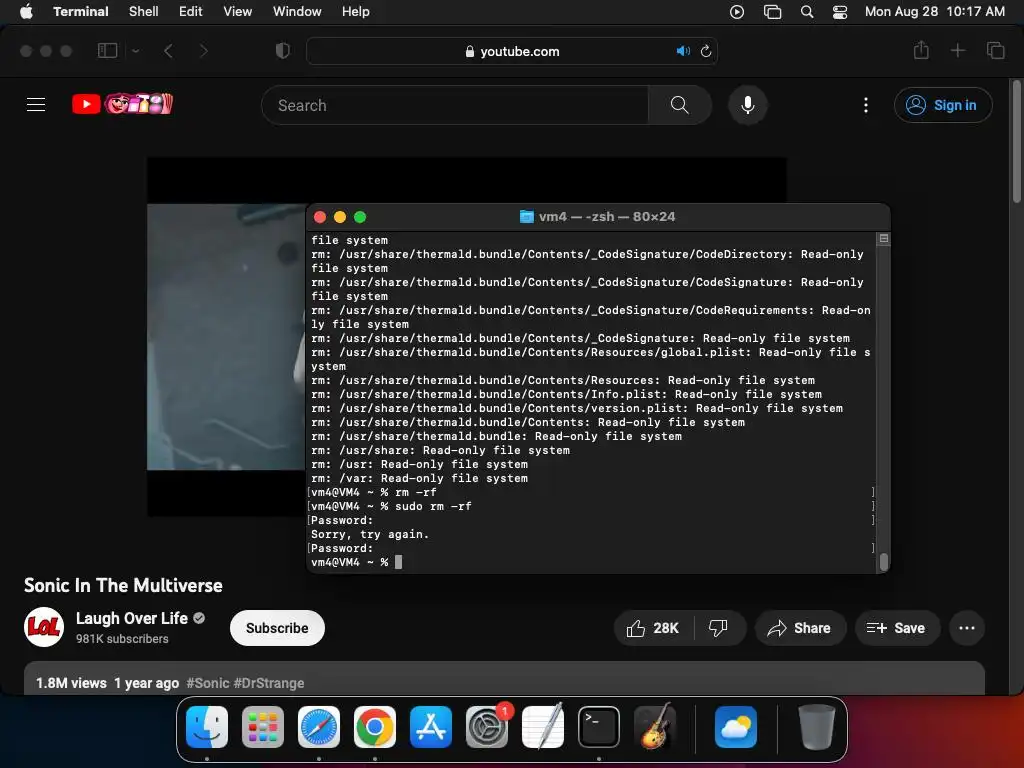Image resolution: width=1024 pixels, height=768 pixels.
Task: Open Launchpad from the Dock
Action: (263, 727)
